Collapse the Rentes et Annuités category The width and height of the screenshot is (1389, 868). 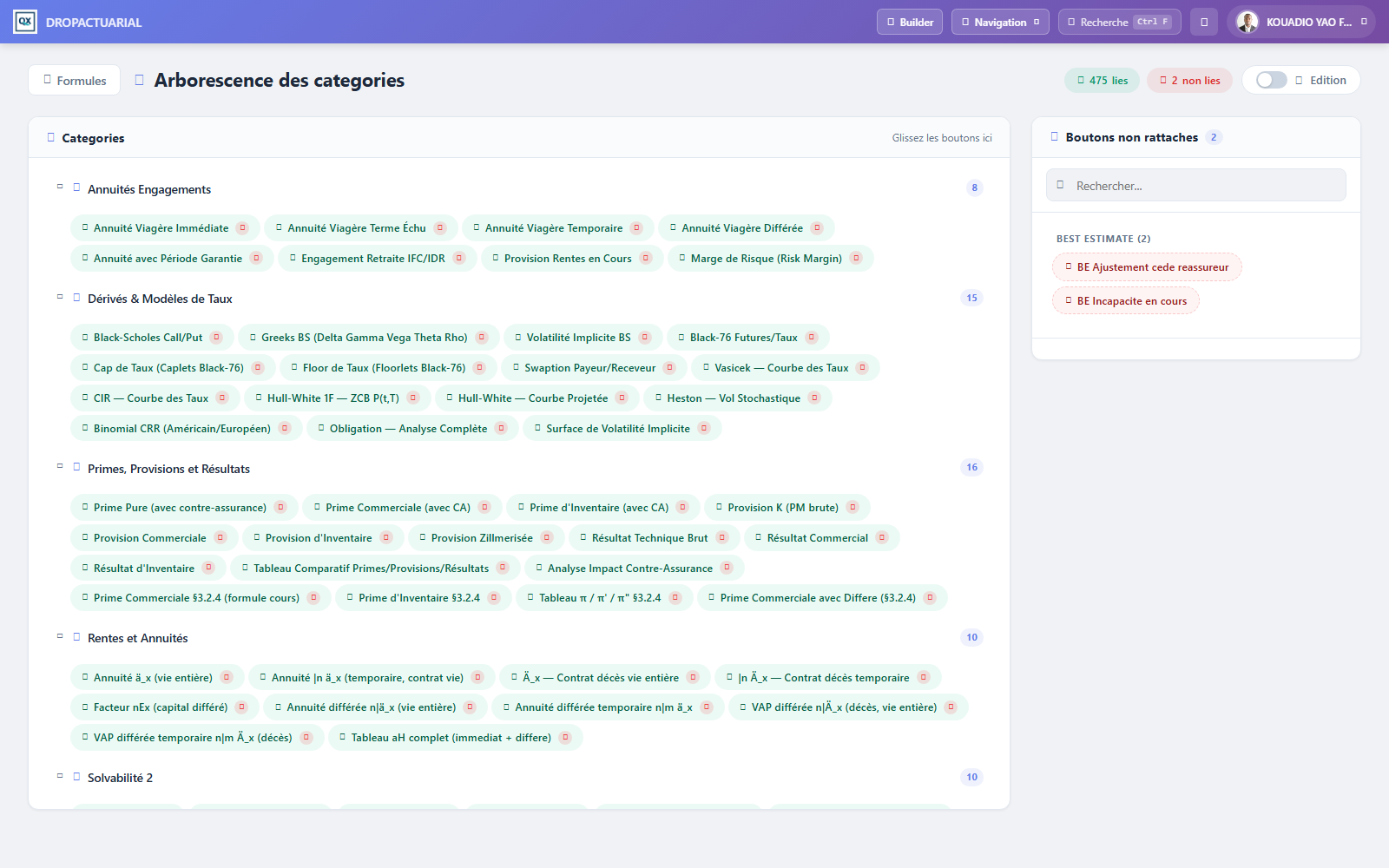click(60, 636)
